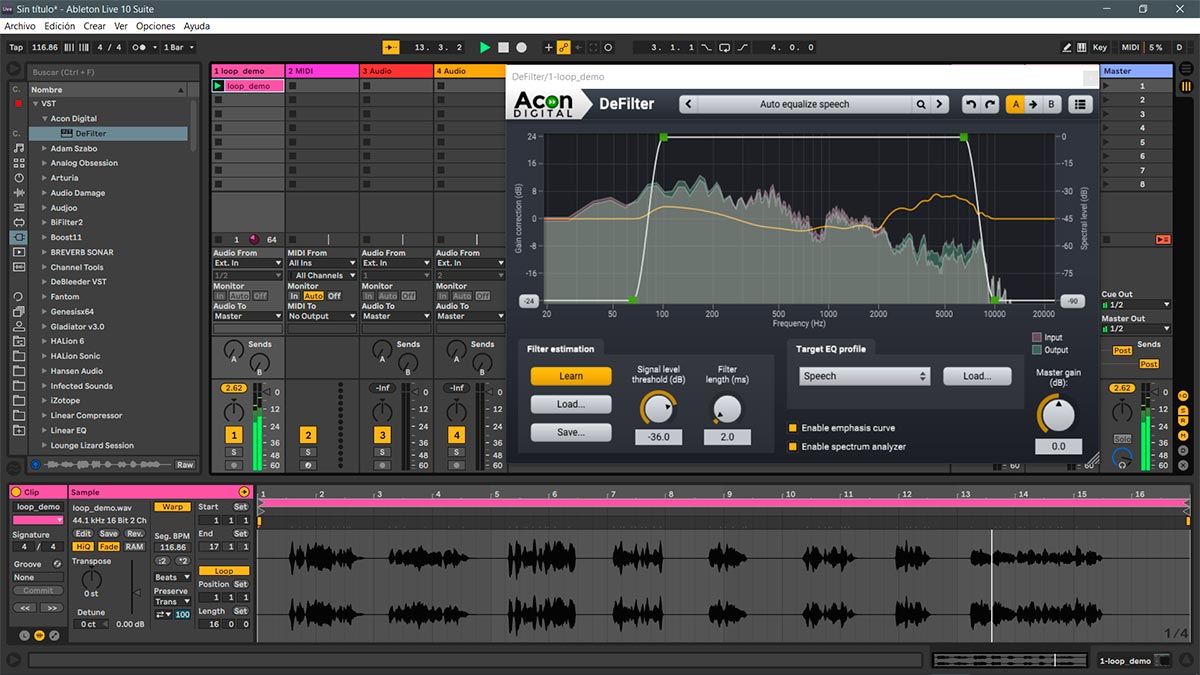Open the Speech target EQ profile dropdown
The height and width of the screenshot is (675, 1200).
pyautogui.click(x=865, y=376)
